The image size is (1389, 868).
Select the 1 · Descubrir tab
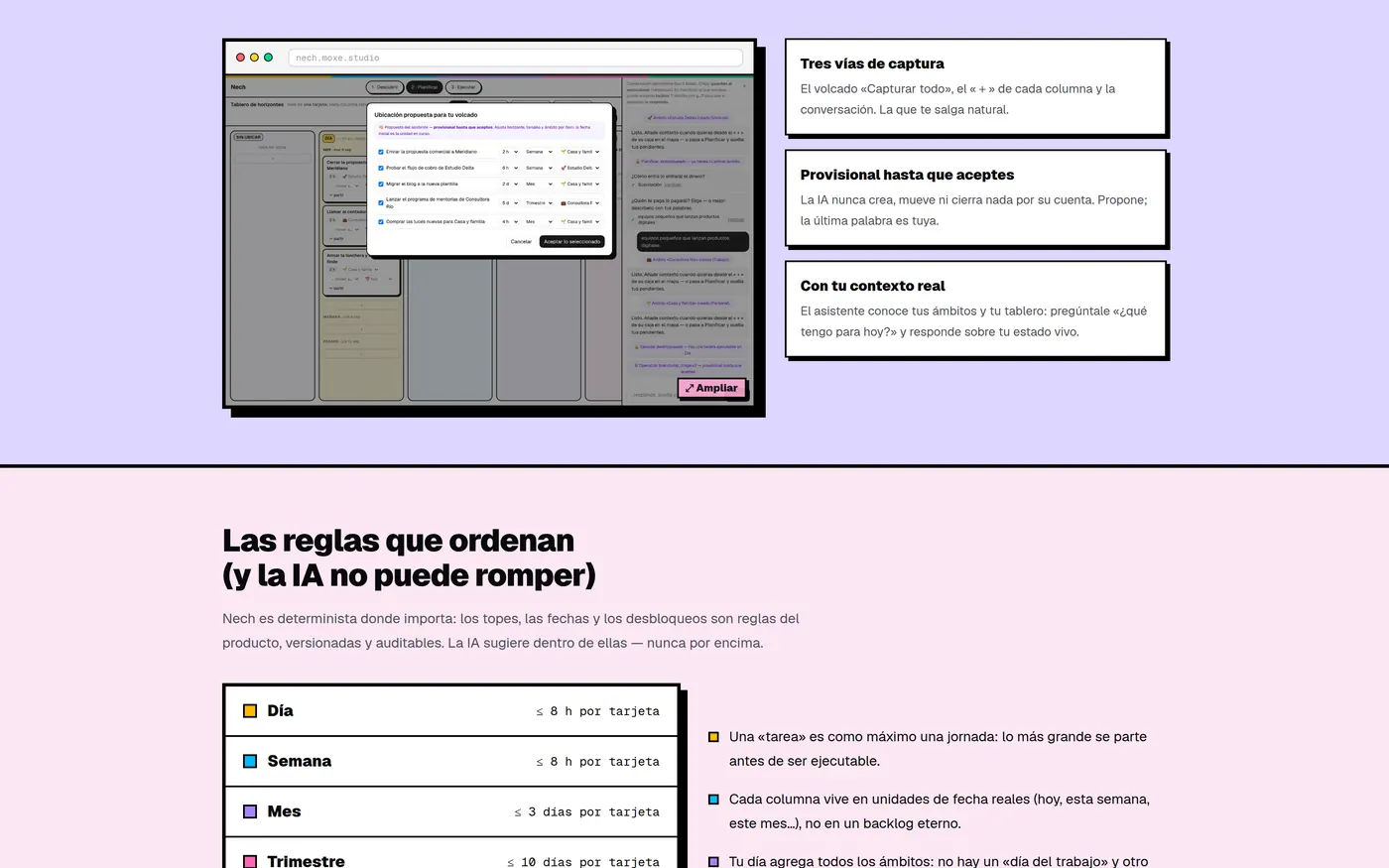[385, 87]
